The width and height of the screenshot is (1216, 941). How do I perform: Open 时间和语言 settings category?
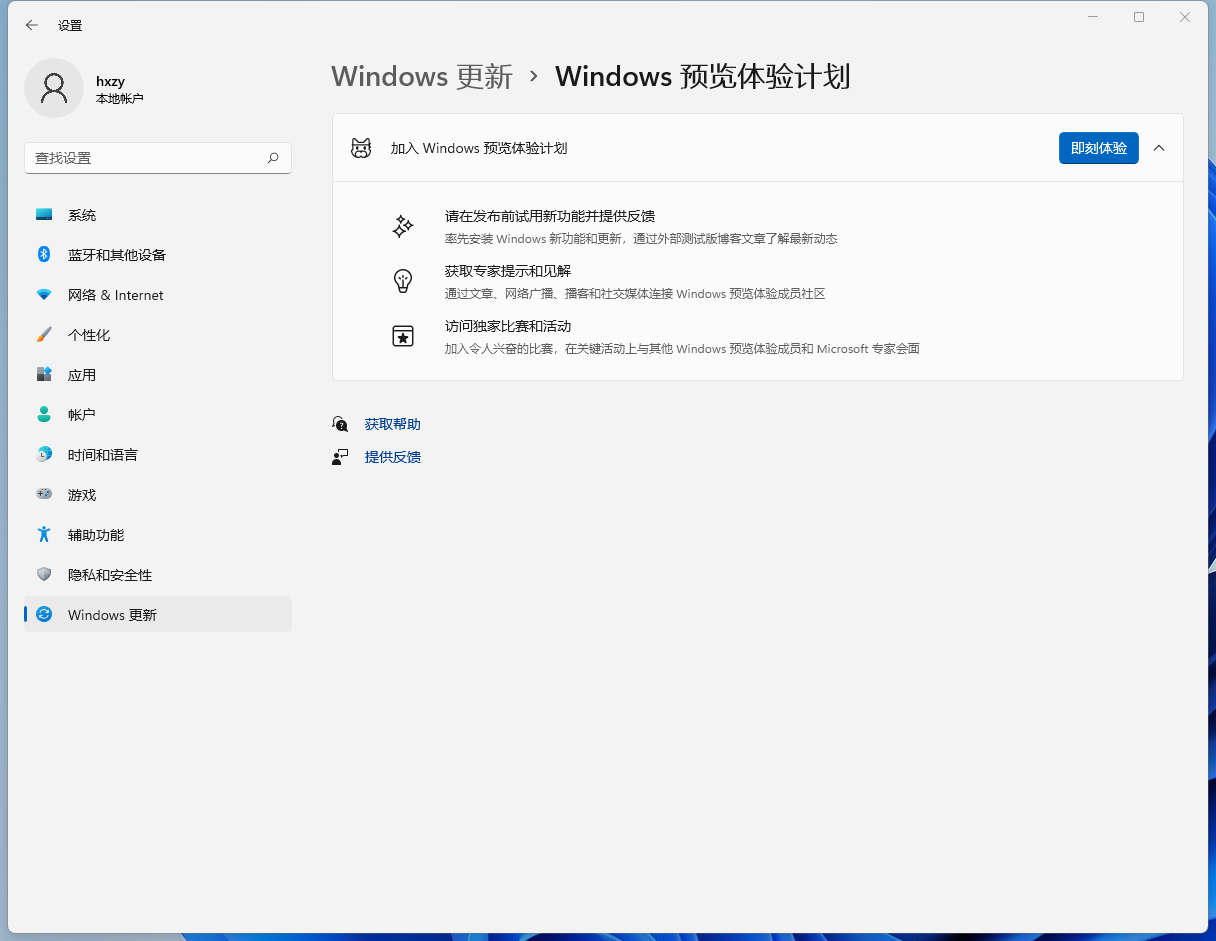coord(158,455)
